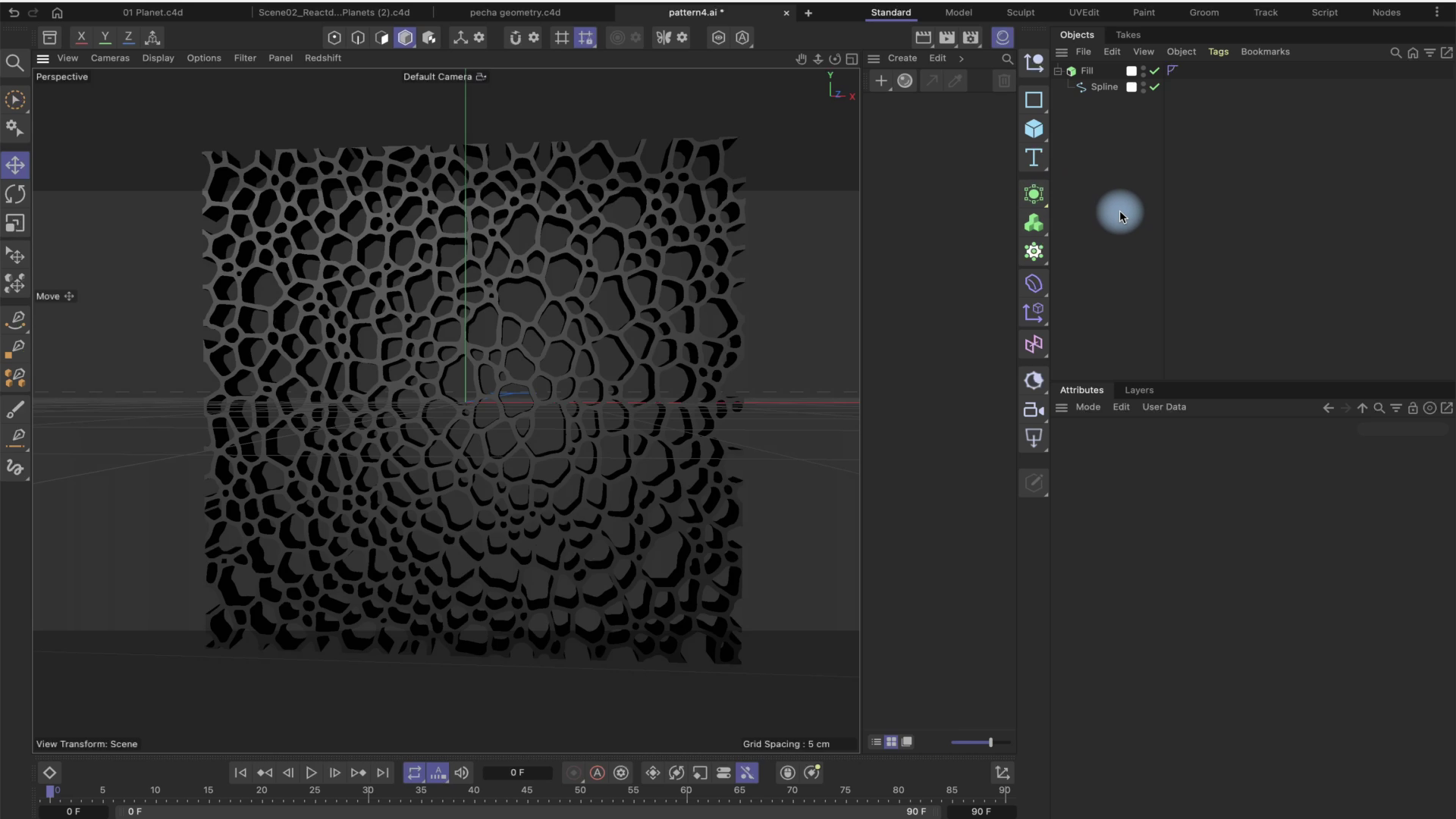The height and width of the screenshot is (819, 1456).
Task: Add a Text spline object
Action: click(x=1034, y=158)
